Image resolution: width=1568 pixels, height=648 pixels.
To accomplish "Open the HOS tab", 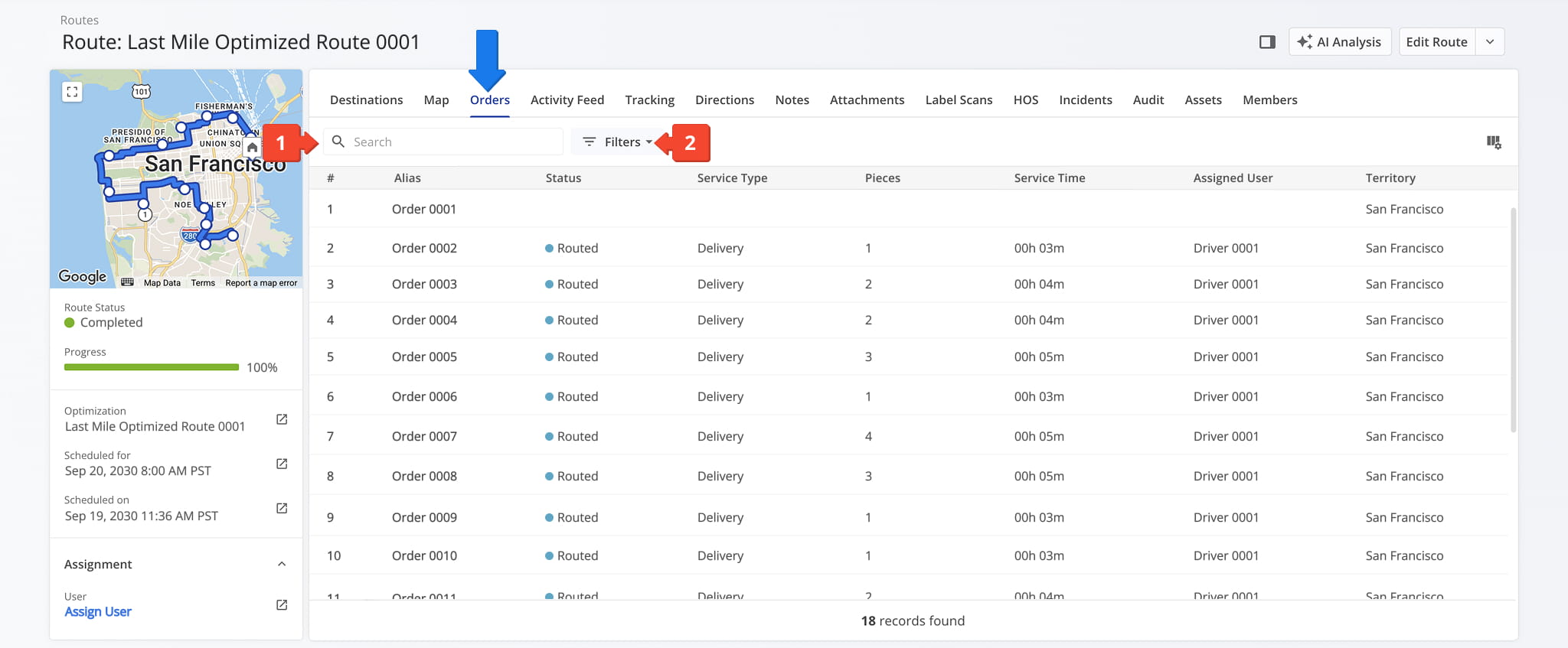I will coord(1026,99).
